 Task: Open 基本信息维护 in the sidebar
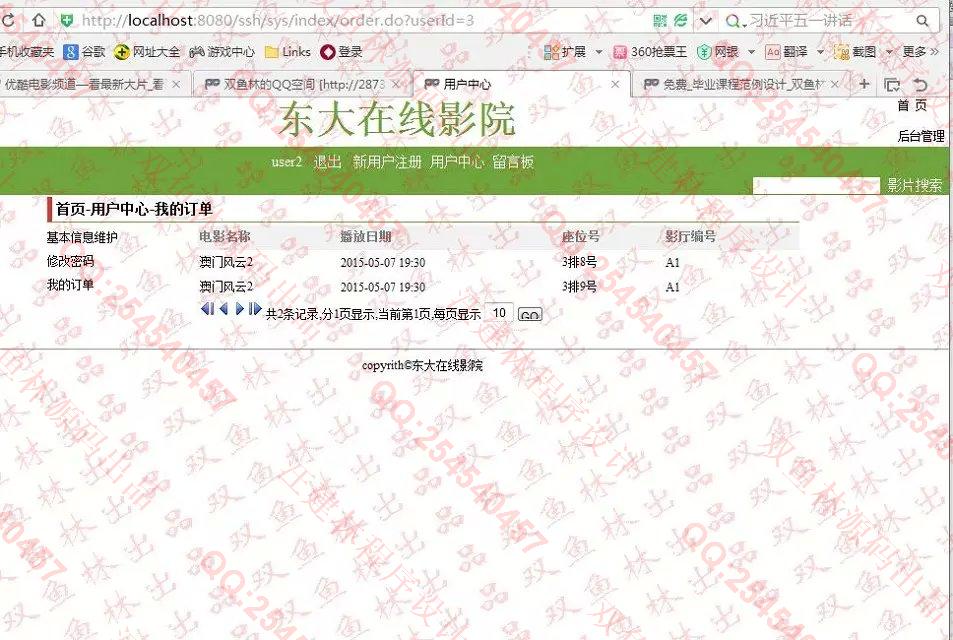(x=82, y=238)
